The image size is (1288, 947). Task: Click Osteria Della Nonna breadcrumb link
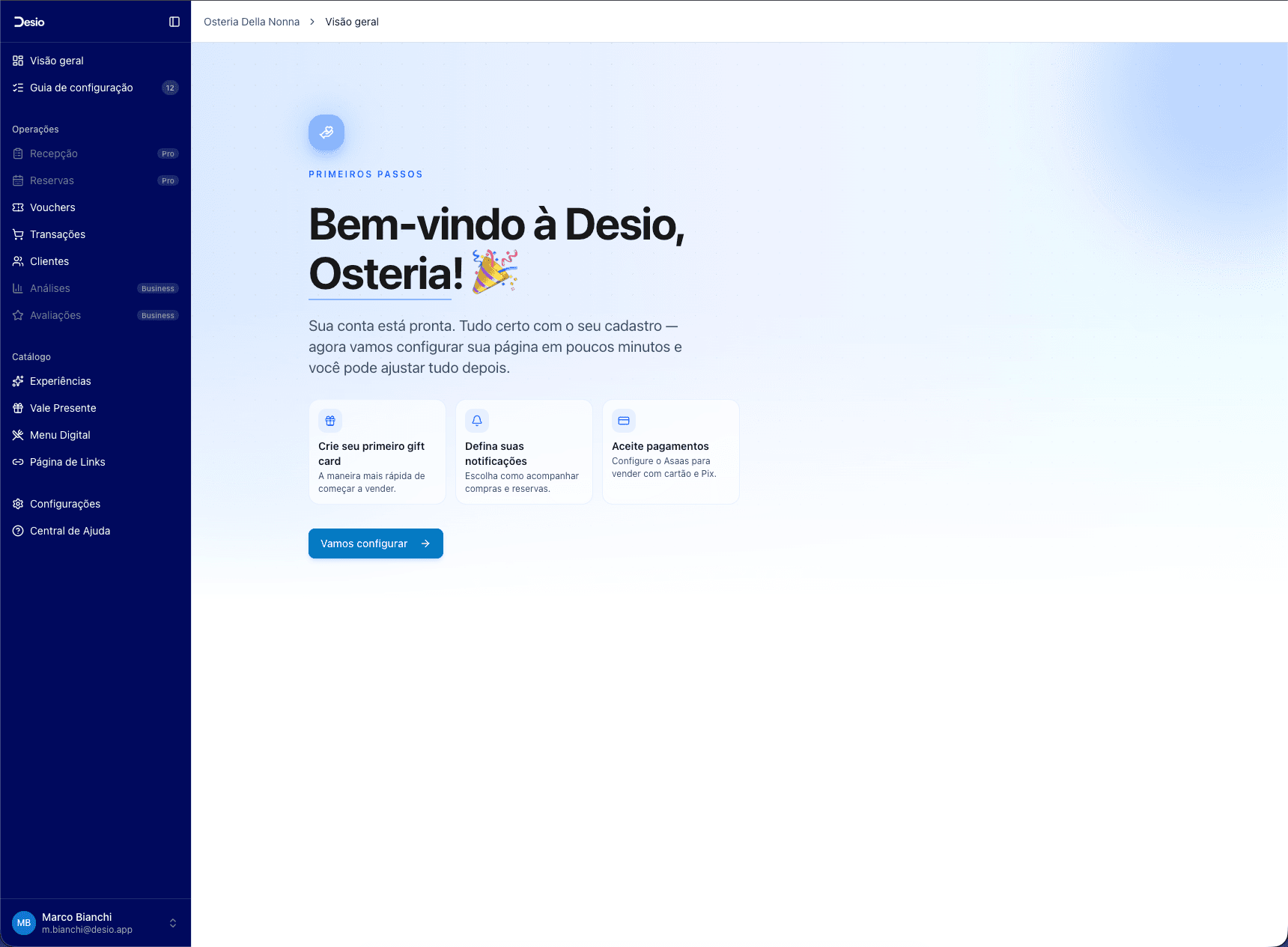pos(252,22)
